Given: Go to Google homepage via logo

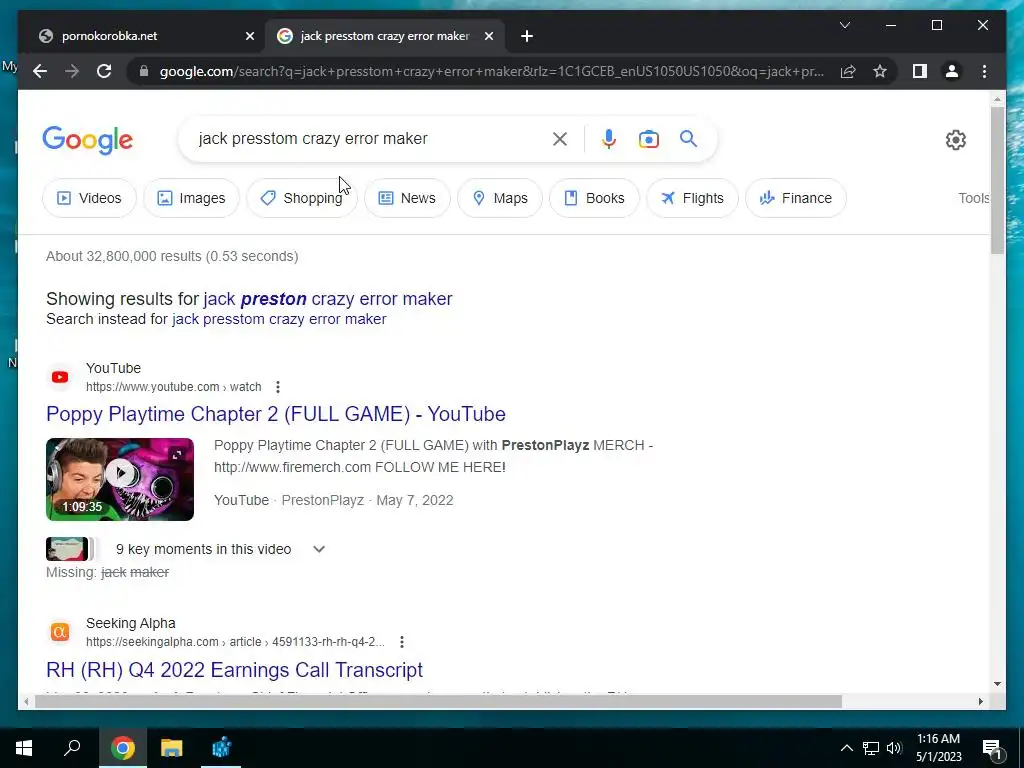Looking at the screenshot, I should click(88, 140).
